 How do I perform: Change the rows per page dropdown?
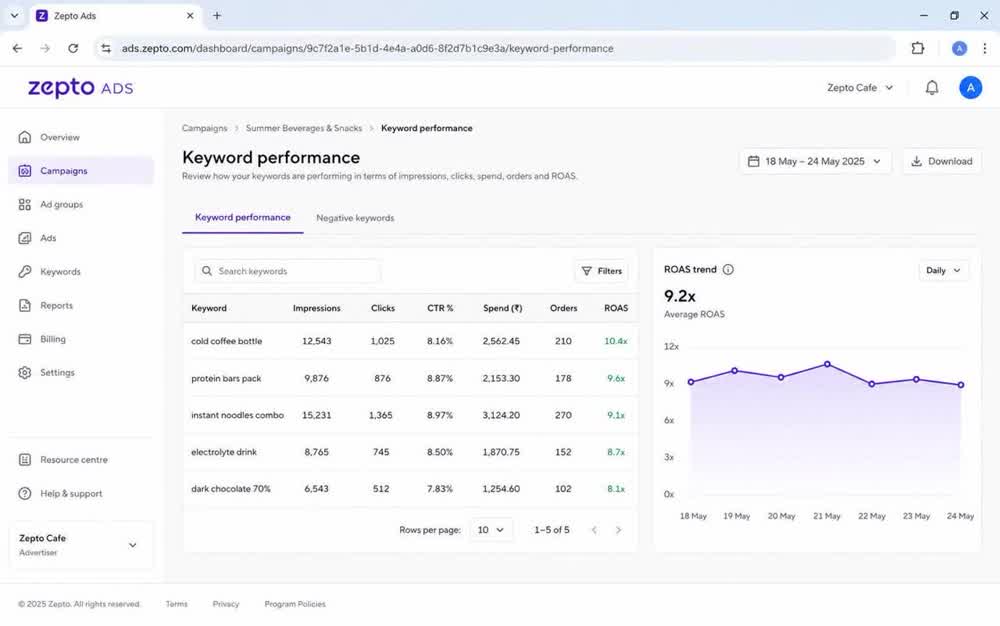pos(490,530)
